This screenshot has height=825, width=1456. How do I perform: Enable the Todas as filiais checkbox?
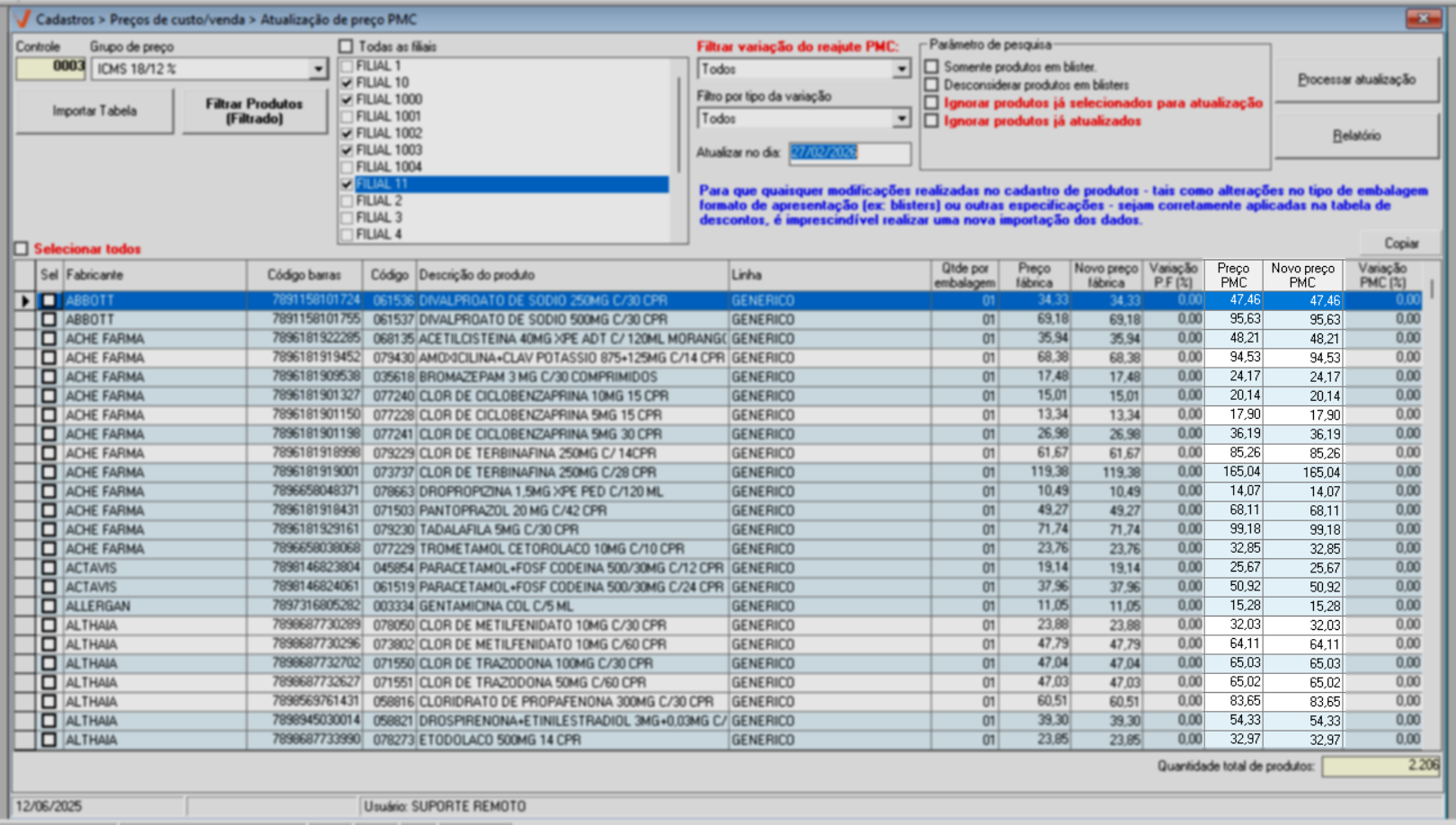pyautogui.click(x=346, y=46)
